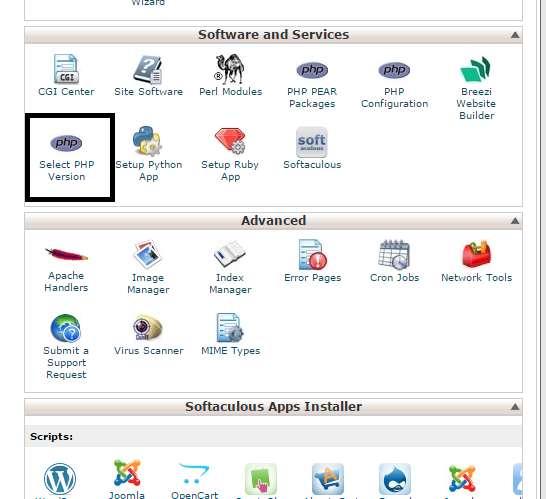Open the MIME Types icon

pos(230,328)
